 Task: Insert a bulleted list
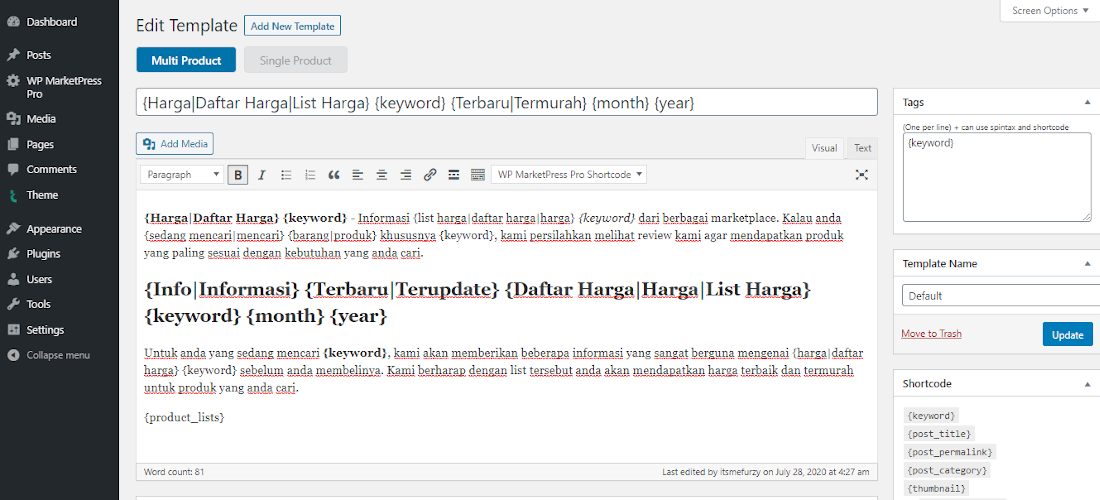[286, 175]
